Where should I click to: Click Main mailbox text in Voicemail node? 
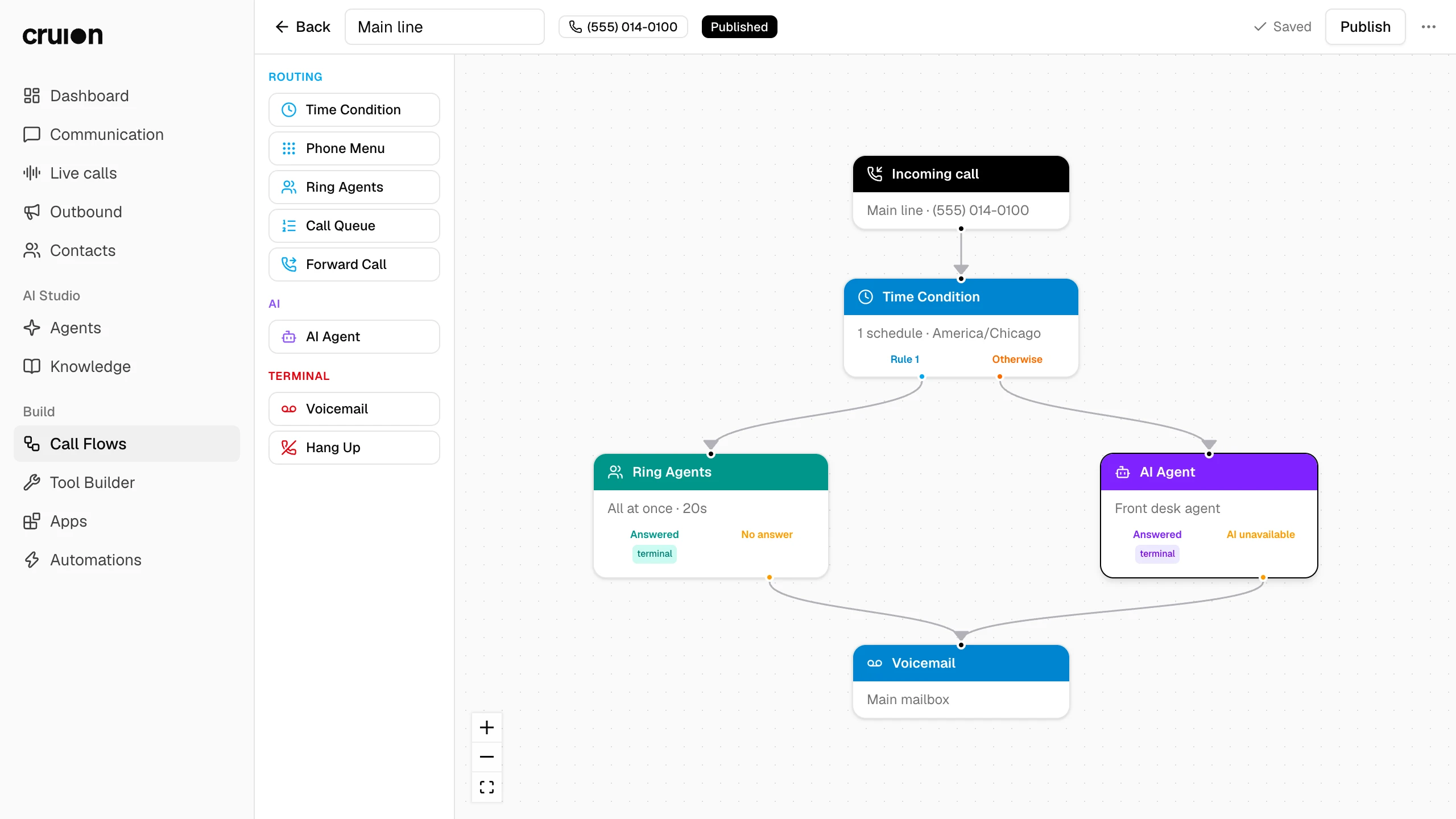click(x=908, y=700)
